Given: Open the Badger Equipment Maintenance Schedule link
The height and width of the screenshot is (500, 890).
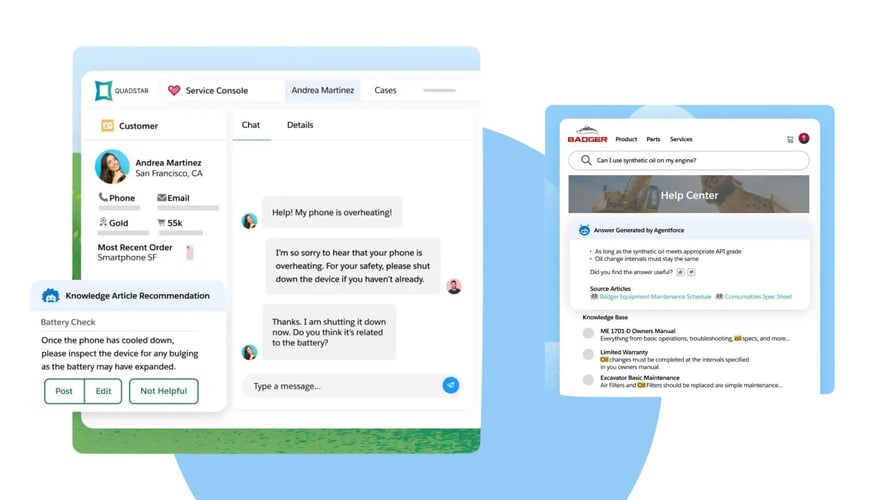Looking at the screenshot, I should (655, 297).
